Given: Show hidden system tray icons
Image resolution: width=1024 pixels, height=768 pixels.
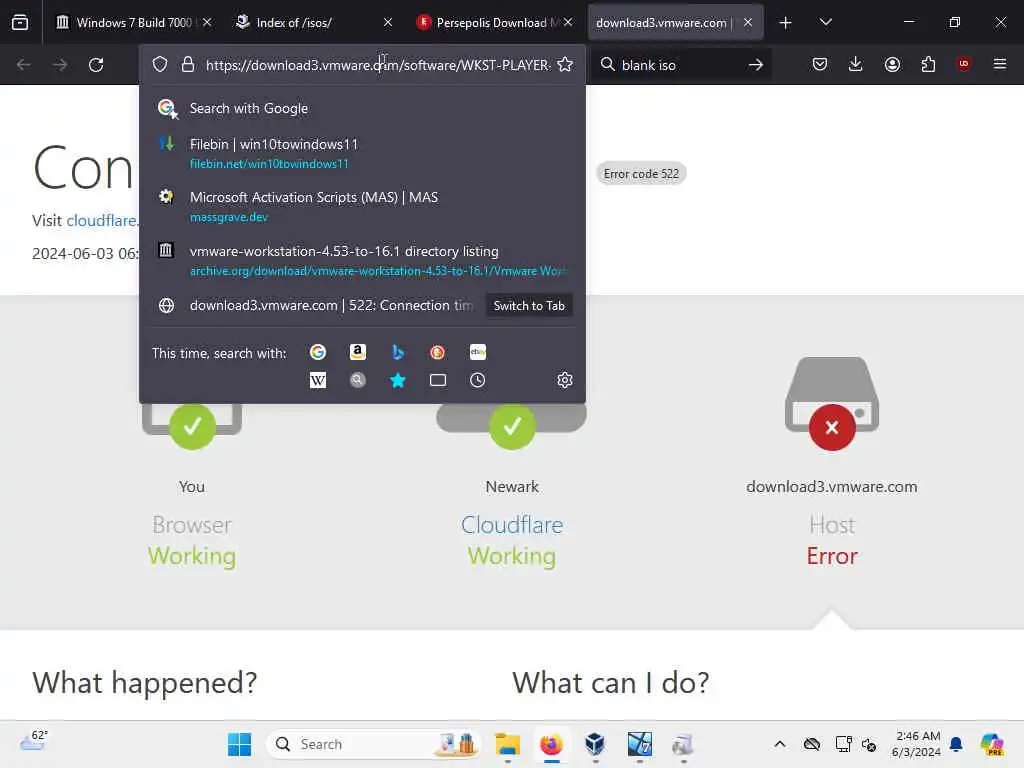Looking at the screenshot, I should [x=780, y=744].
